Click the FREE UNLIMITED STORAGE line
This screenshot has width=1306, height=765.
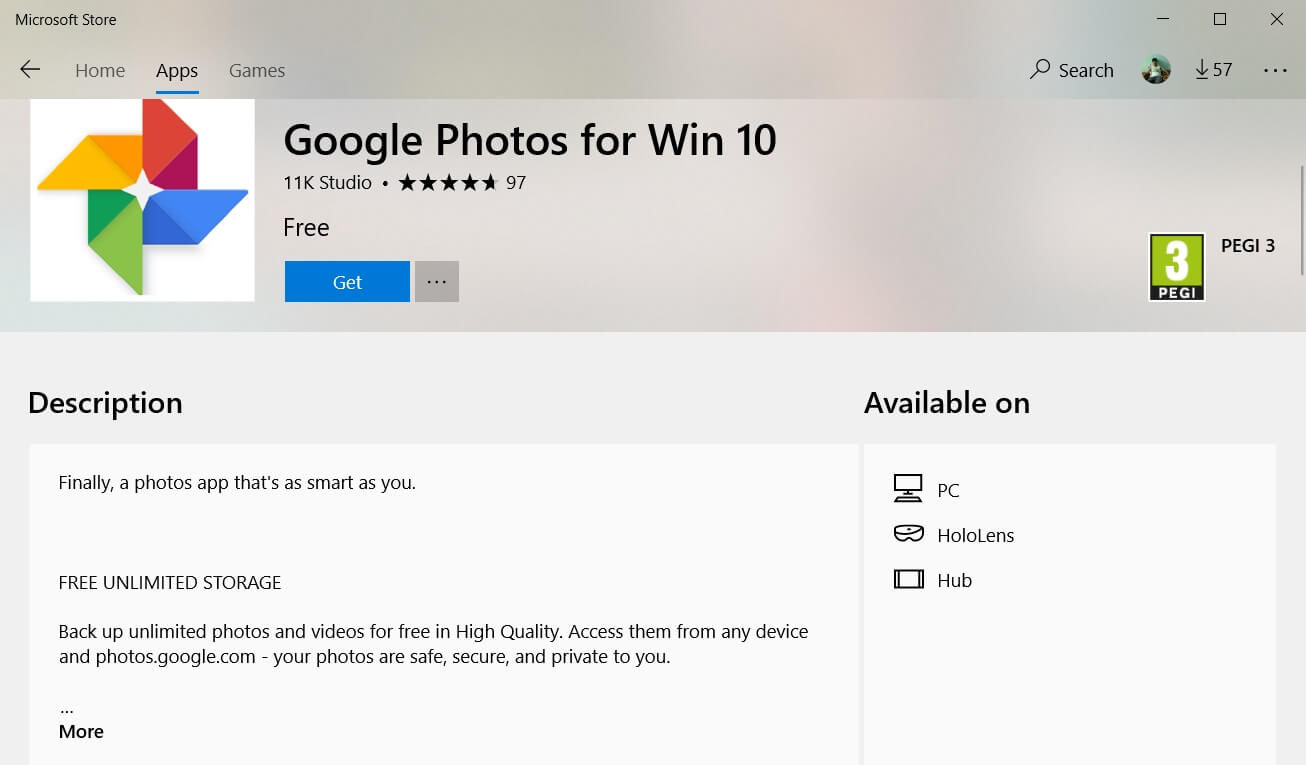tap(170, 583)
